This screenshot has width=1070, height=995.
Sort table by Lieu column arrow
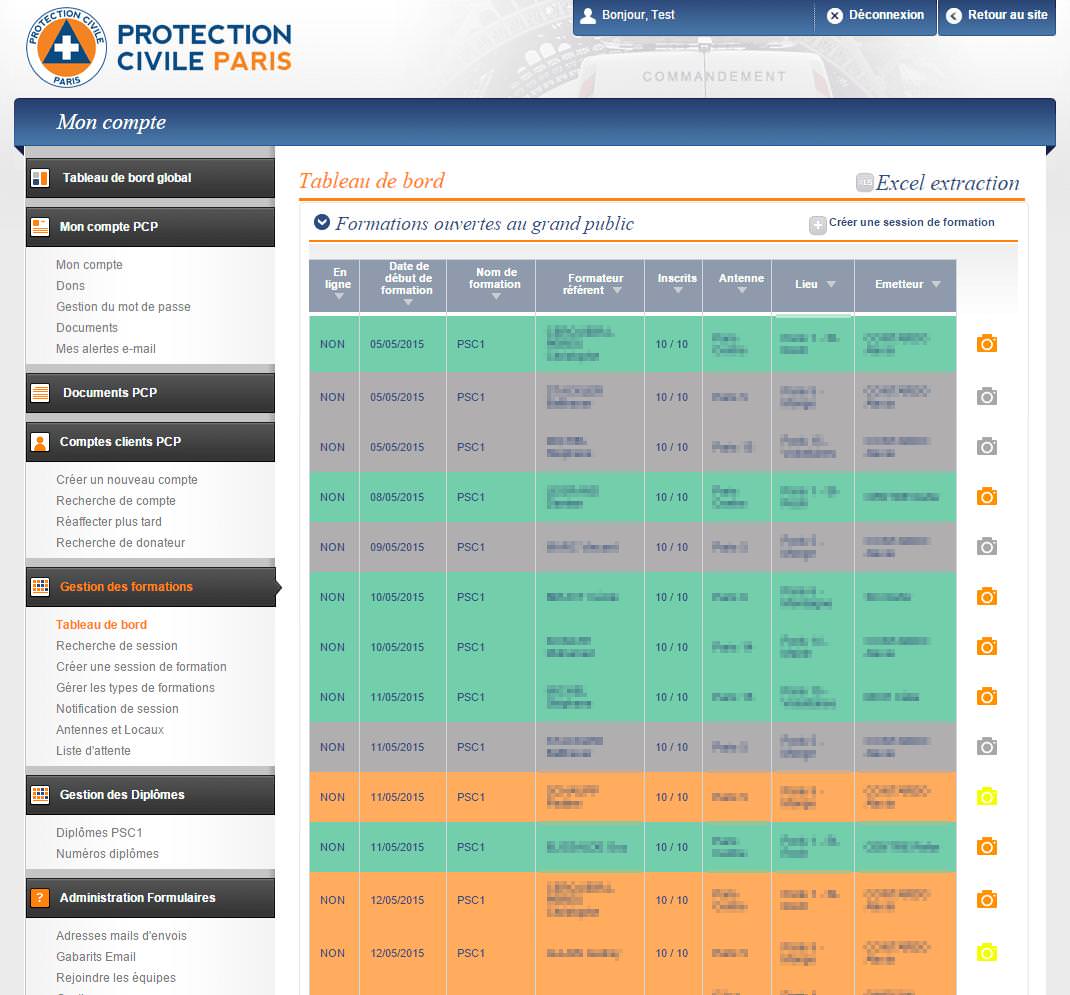point(831,285)
